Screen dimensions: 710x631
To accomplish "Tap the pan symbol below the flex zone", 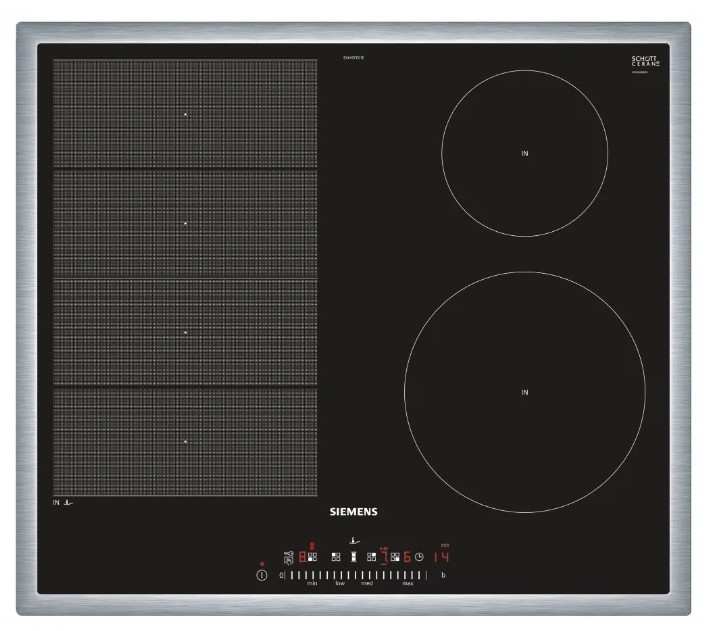I will [68, 502].
